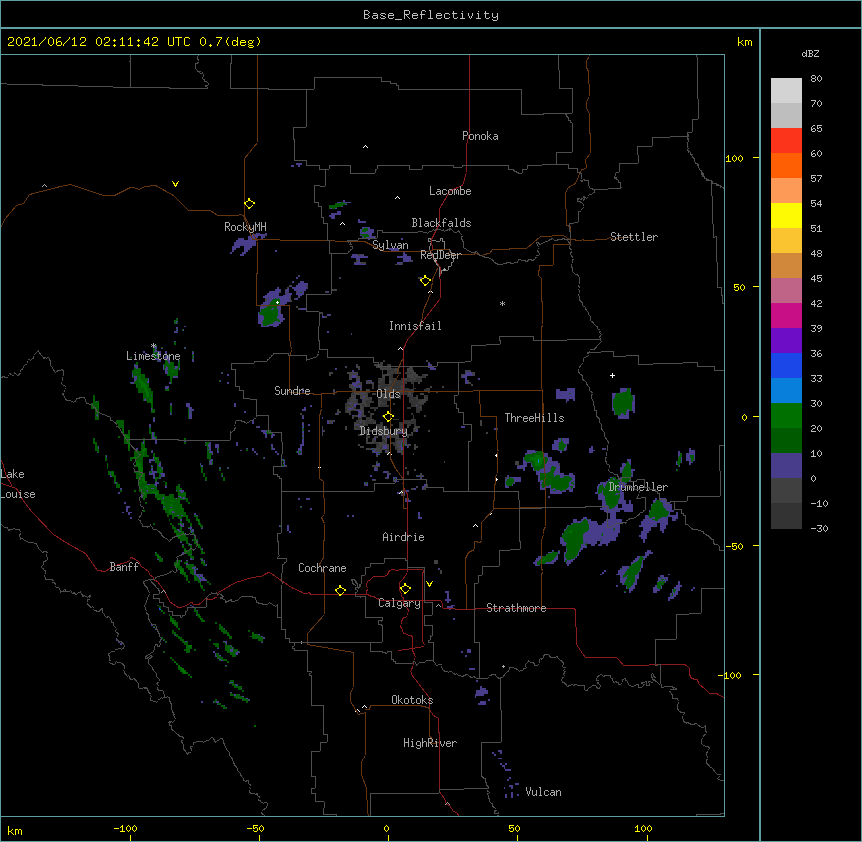Viewport: 862px width, 842px height.
Task: Click the red 65 dBZ legend swatch
Action: click(786, 141)
